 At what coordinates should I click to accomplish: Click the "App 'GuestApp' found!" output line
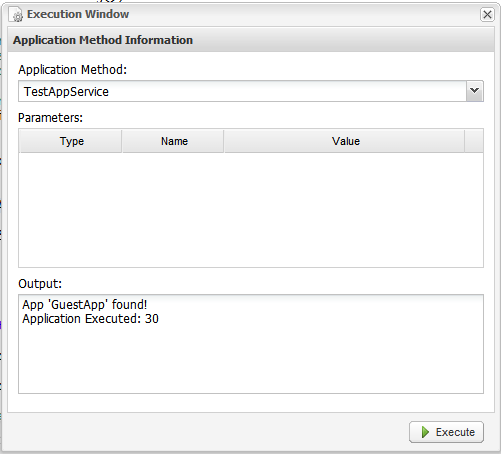click(85, 305)
